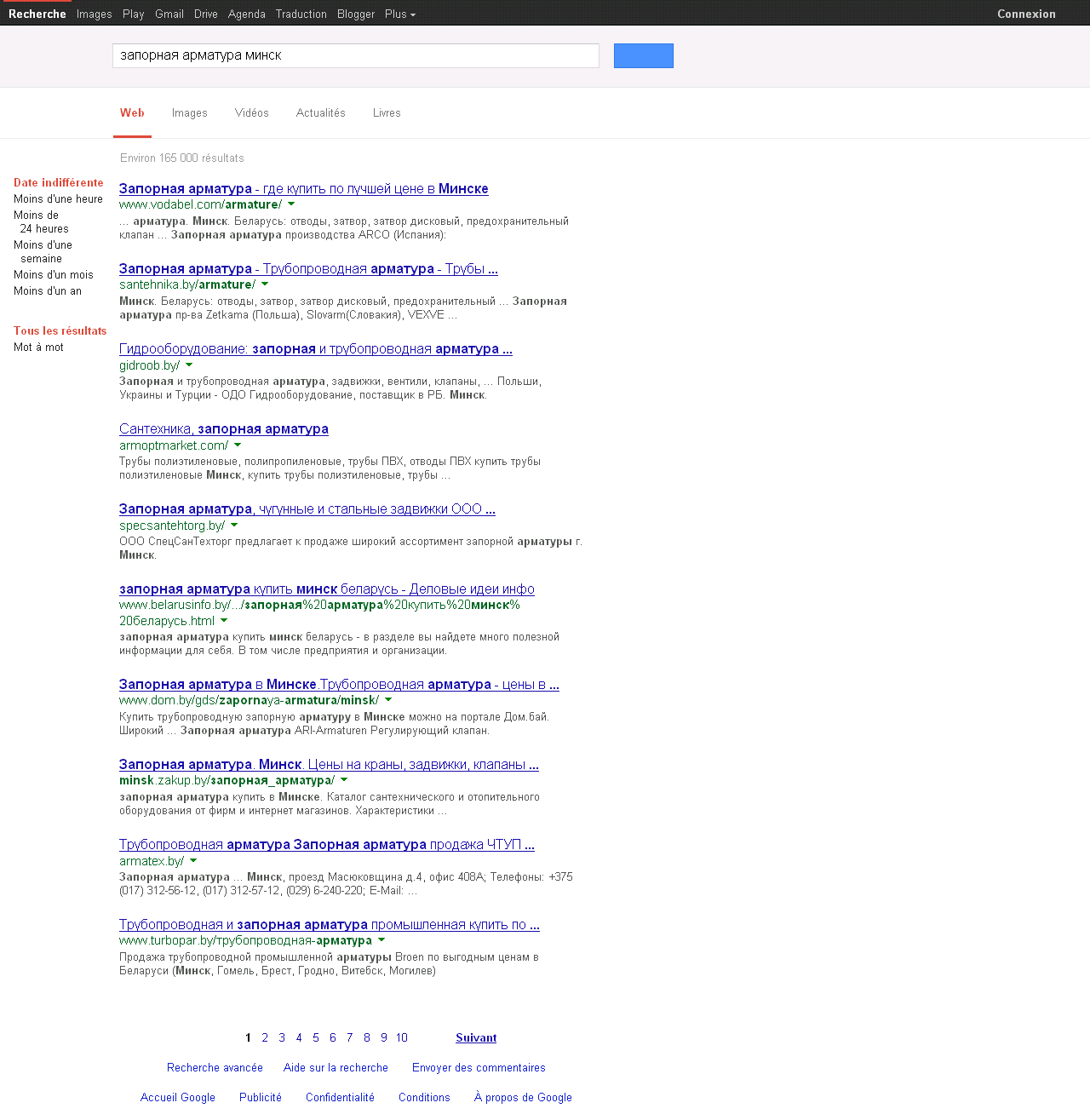1090x1120 pixels.
Task: Expand arrow beside minsk.zakup.by URL
Action: click(344, 780)
